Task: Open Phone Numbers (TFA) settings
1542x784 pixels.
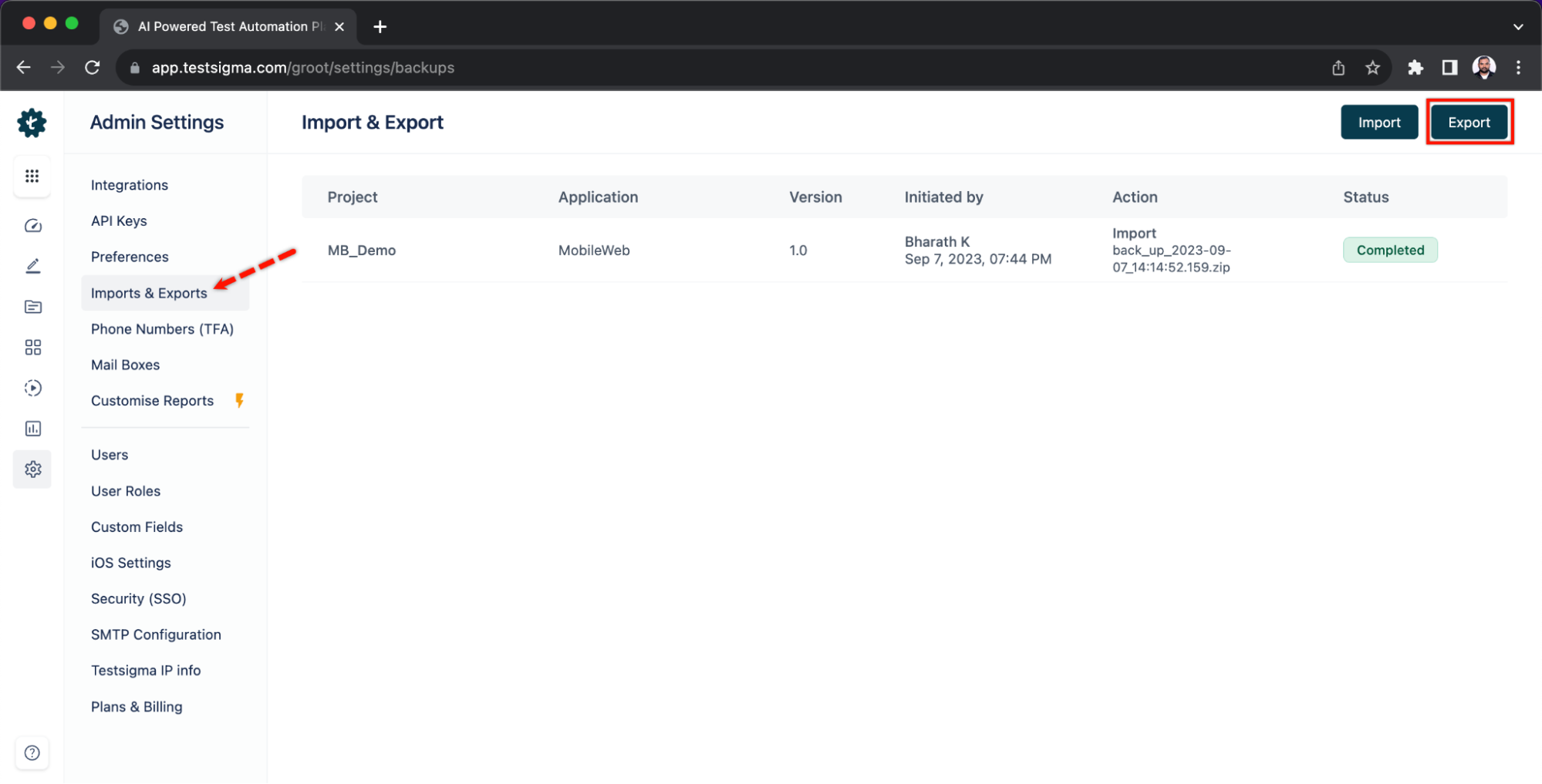Action: (x=162, y=329)
